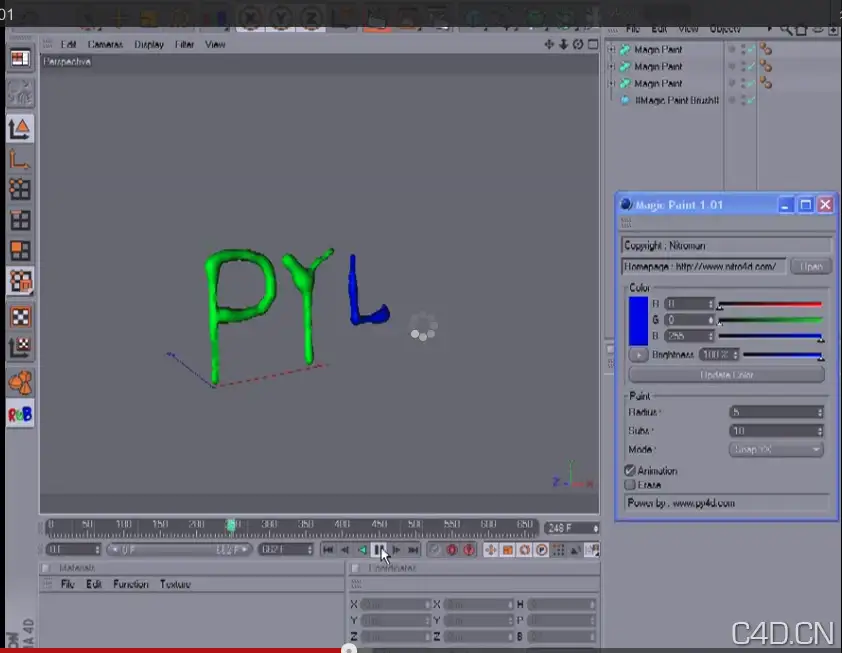Click the Radius field stepper arrows

(819, 412)
